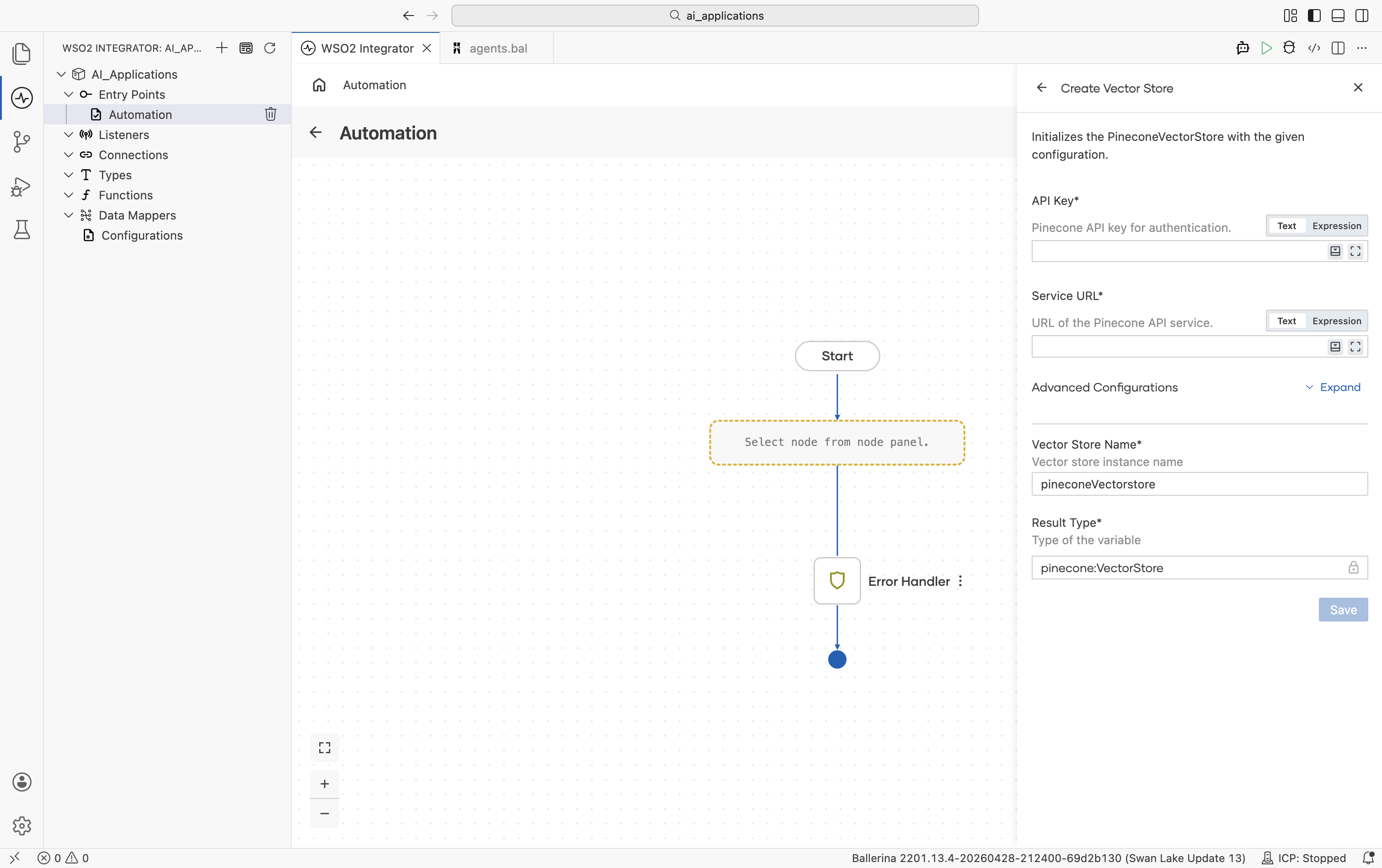Collapse the AI_Applications project node
Image resolution: width=1382 pixels, height=868 pixels.
pyautogui.click(x=61, y=74)
